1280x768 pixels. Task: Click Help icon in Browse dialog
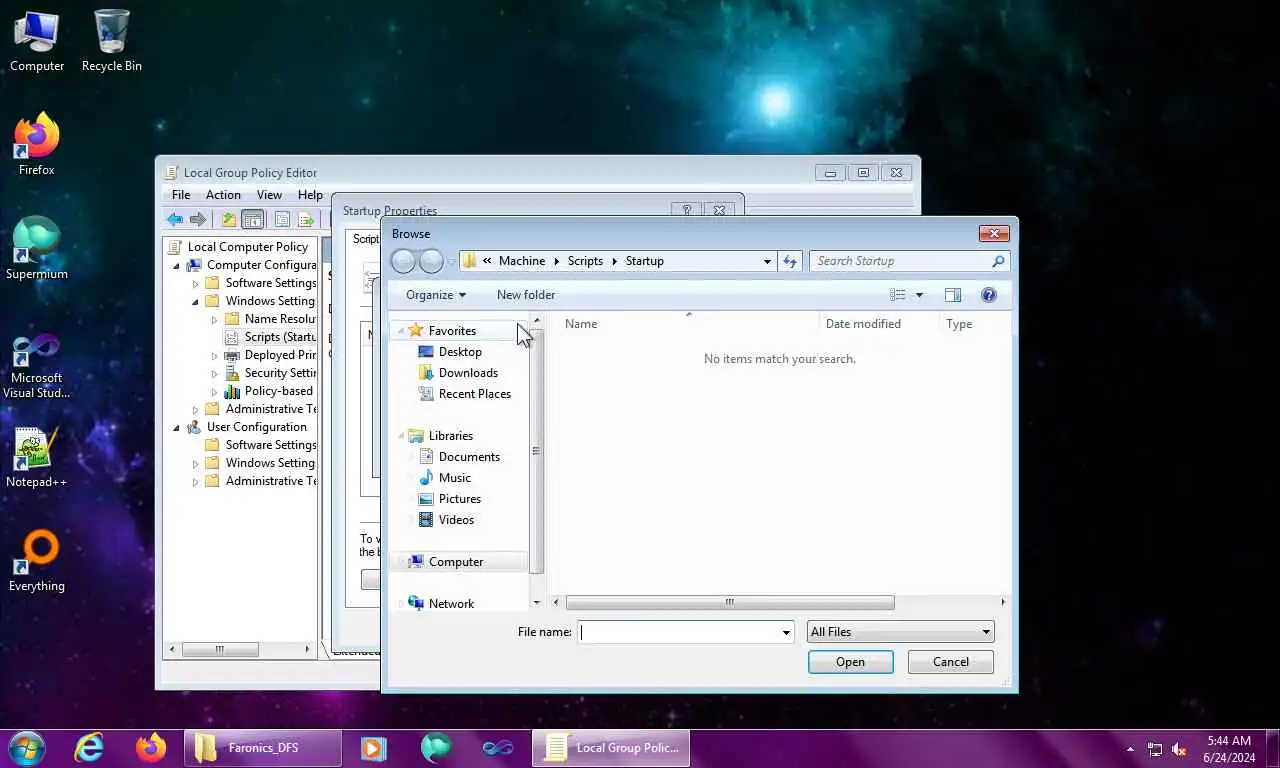(x=989, y=295)
